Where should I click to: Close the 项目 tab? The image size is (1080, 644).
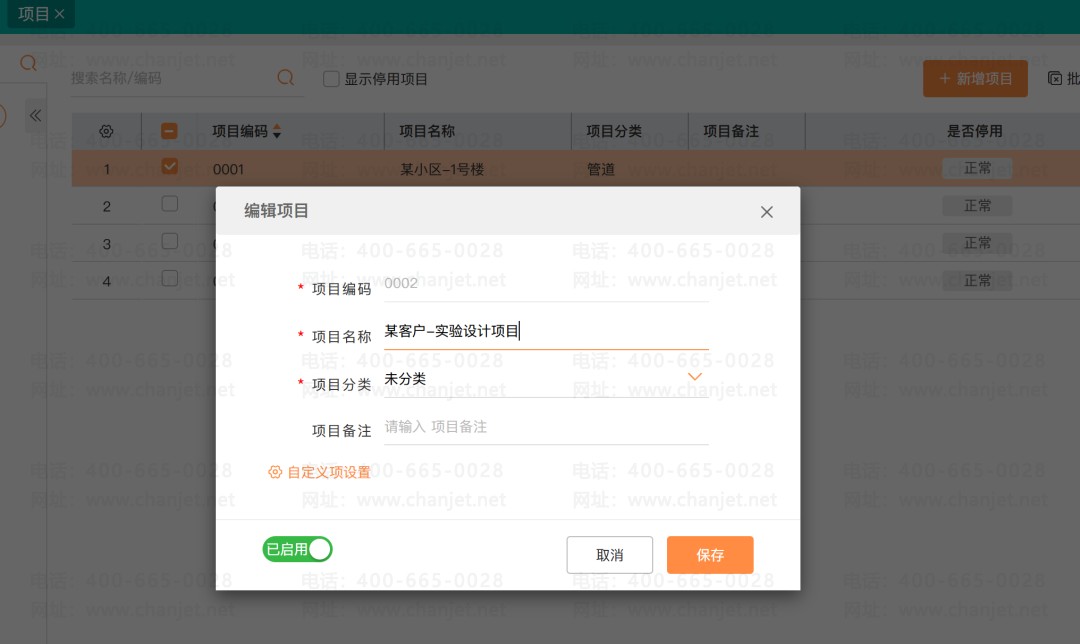(x=60, y=14)
